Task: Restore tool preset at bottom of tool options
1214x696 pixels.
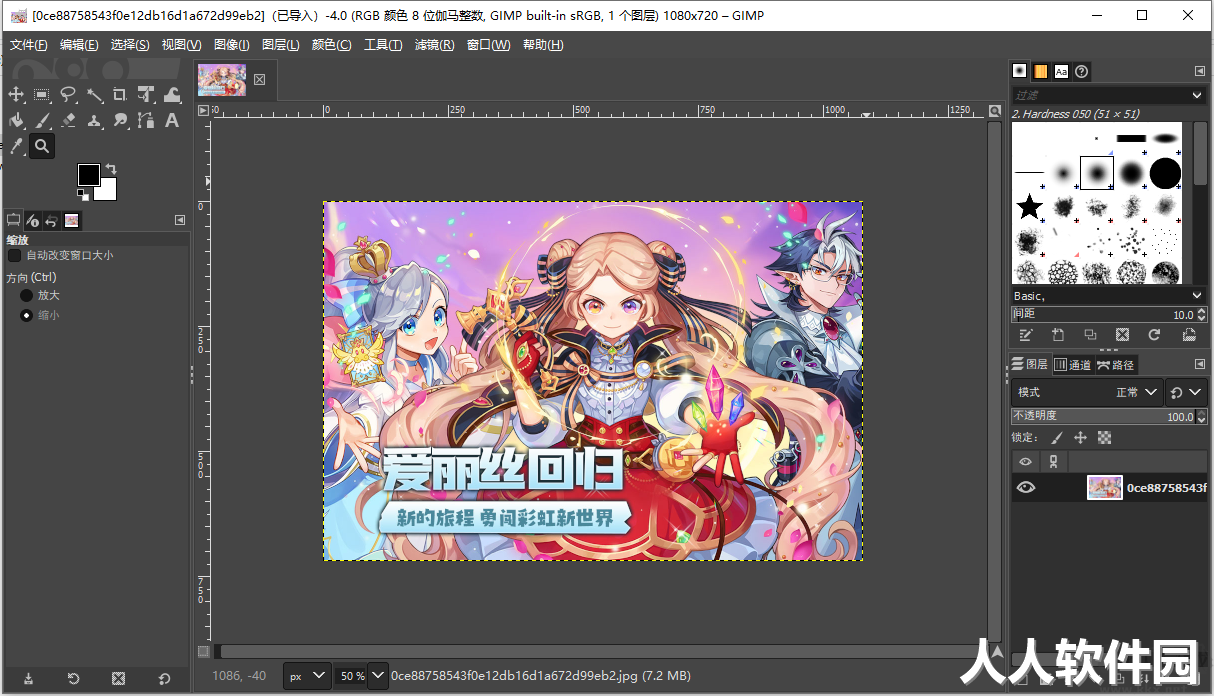Action: pos(73,679)
